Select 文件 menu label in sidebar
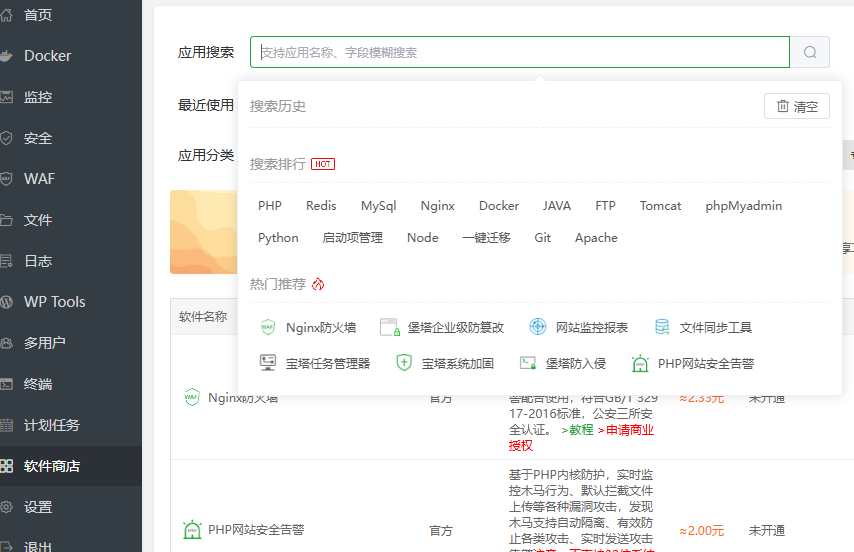Image resolution: width=854 pixels, height=552 pixels. 38,220
